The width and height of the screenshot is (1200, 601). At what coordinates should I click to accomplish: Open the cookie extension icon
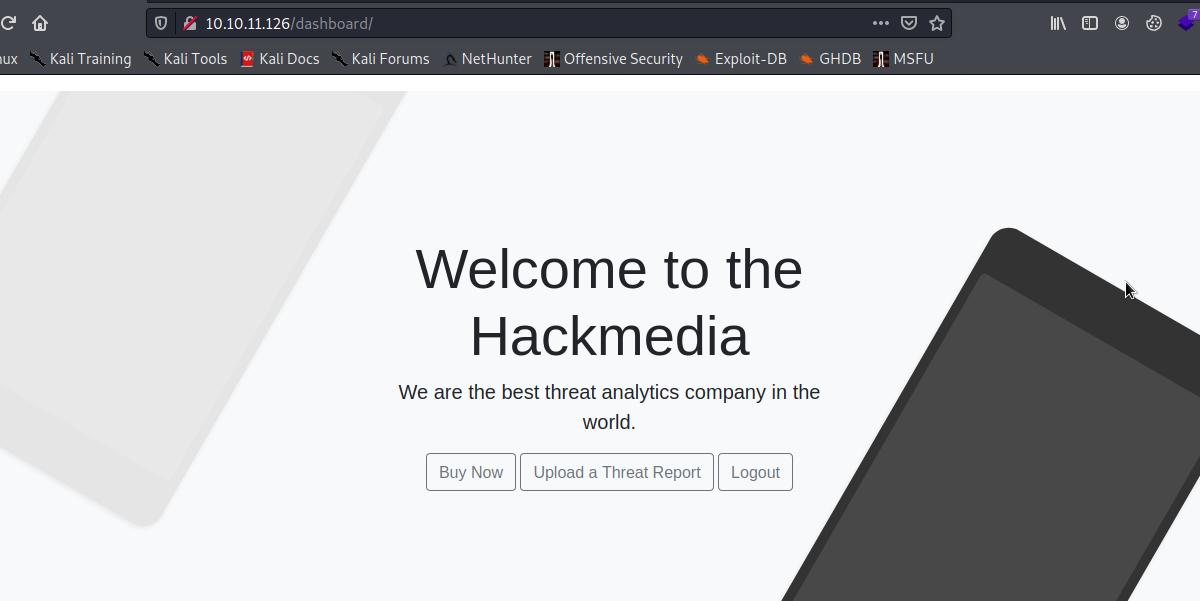pos(1154,23)
